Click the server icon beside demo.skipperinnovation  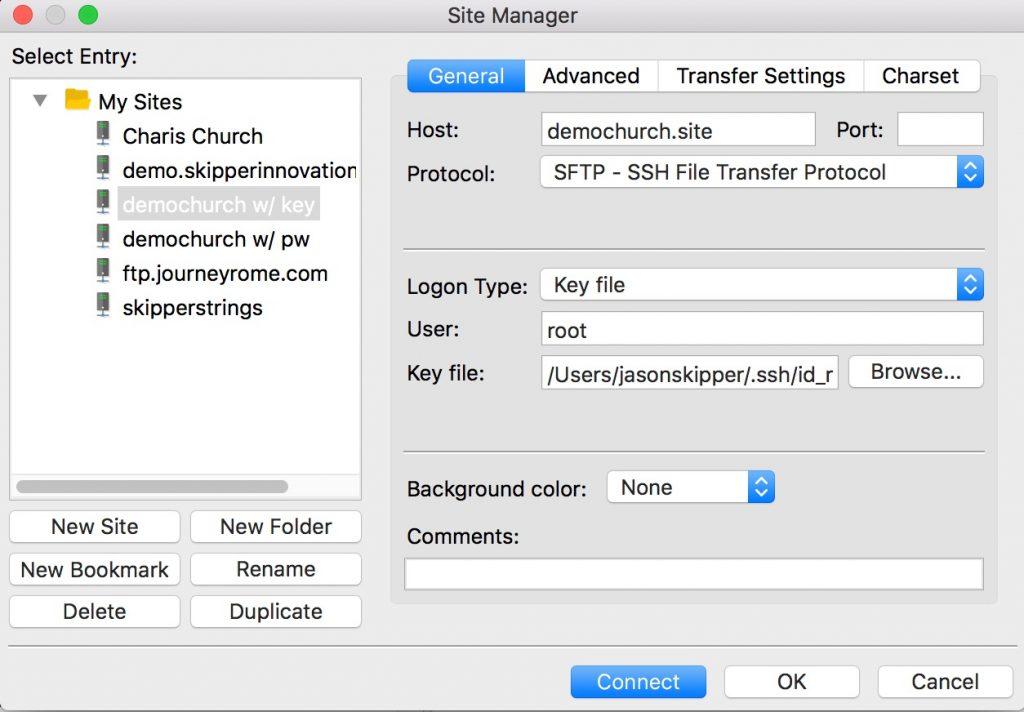pyautogui.click(x=103, y=168)
